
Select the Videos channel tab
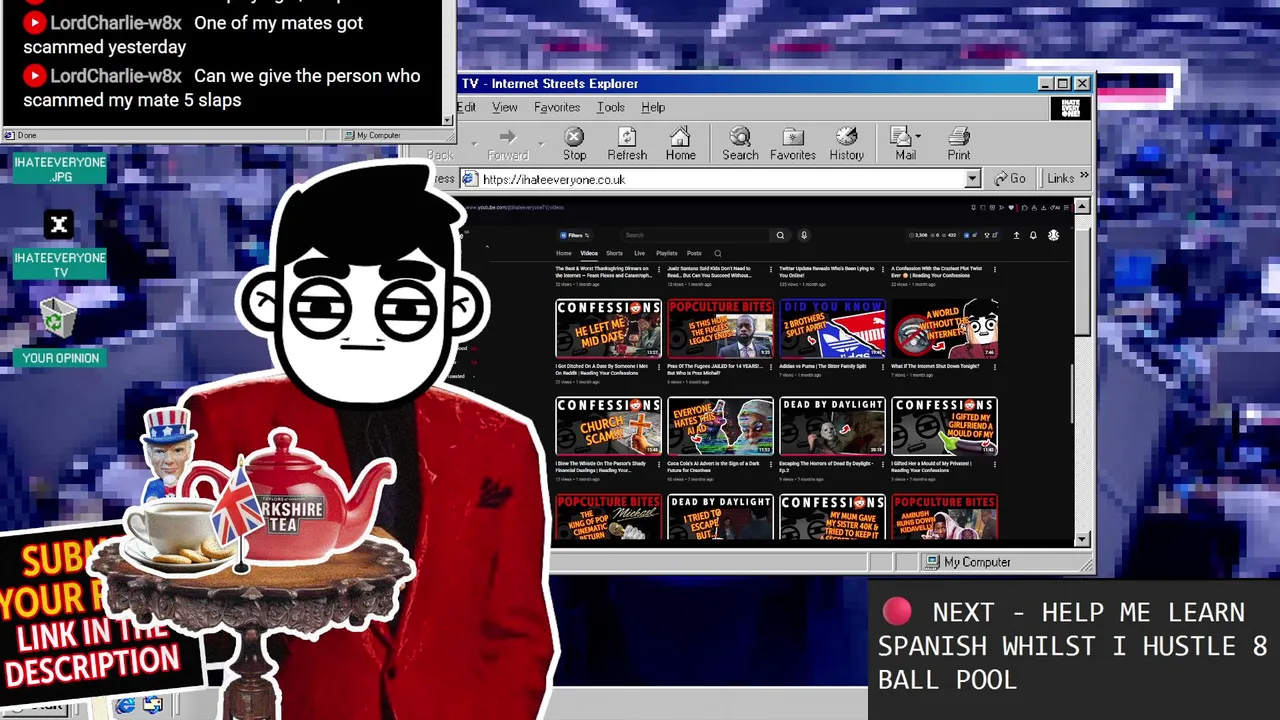pos(589,253)
